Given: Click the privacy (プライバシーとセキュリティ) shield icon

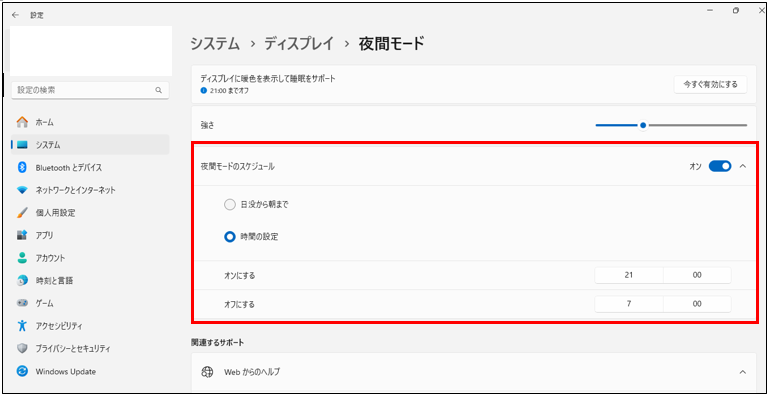Looking at the screenshot, I should click(22, 349).
